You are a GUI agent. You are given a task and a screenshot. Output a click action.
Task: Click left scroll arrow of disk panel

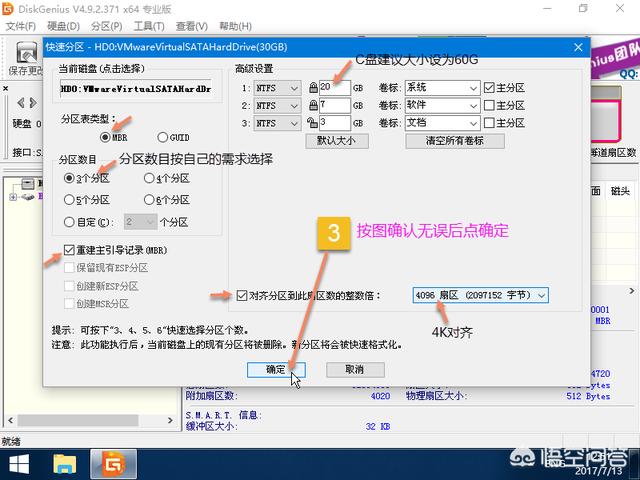pyautogui.click(x=10, y=420)
